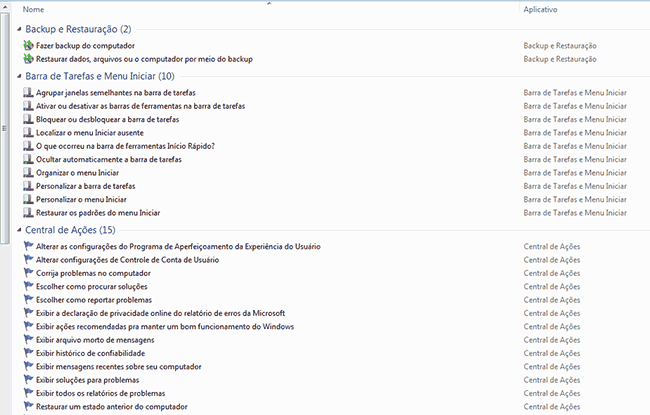Select Ativar ou desativar as barras de ferramentas na barra de tarefas
Image resolution: width=650 pixels, height=415 pixels.
click(140, 106)
